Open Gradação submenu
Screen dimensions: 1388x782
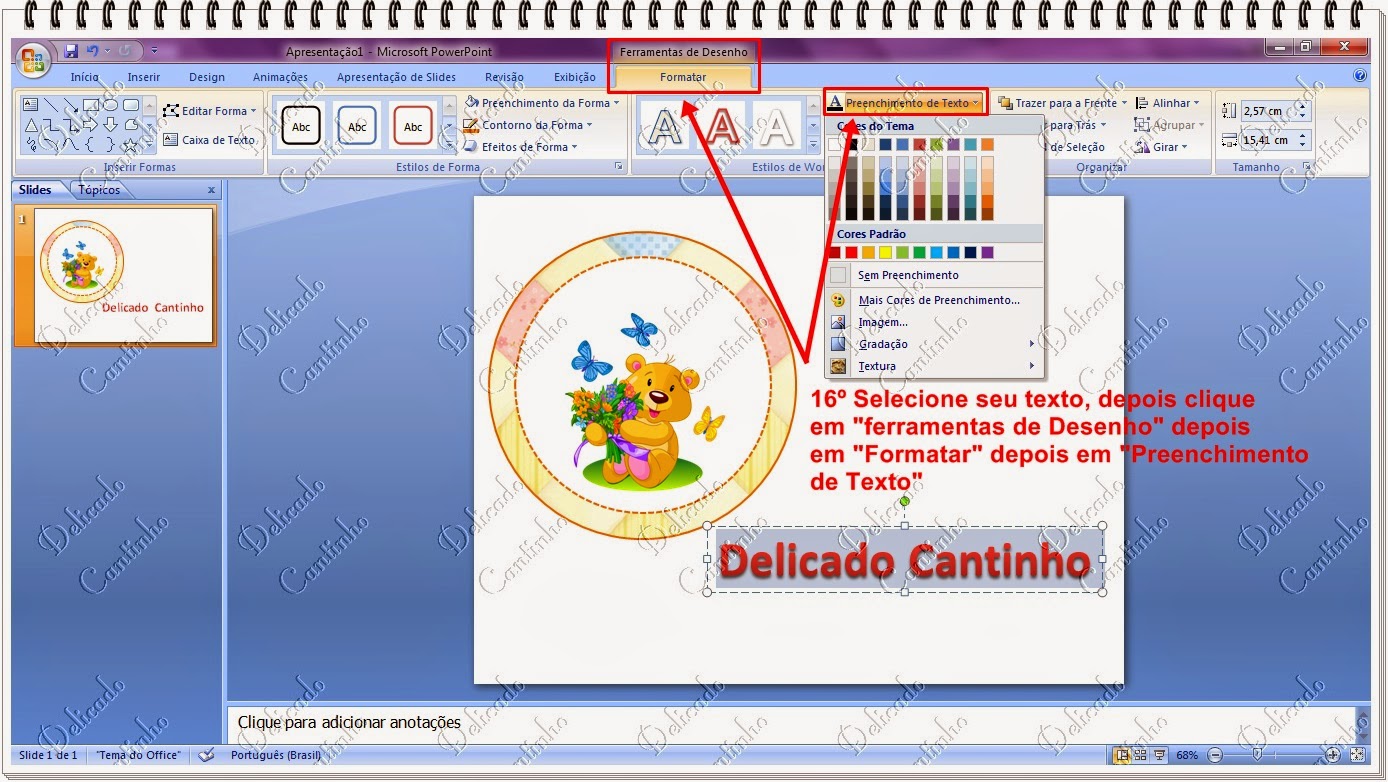[x=934, y=344]
